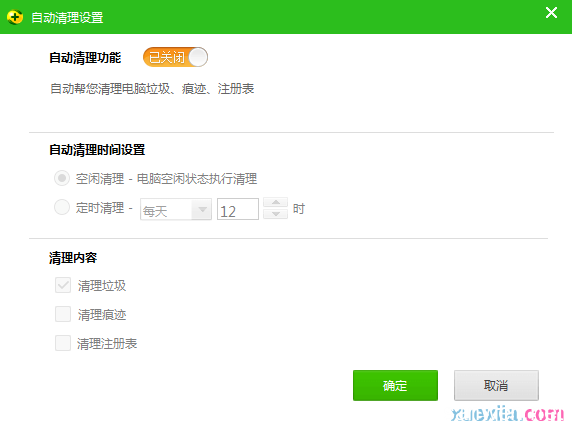Click the hour input field showing 12
The image size is (572, 426).
pyautogui.click(x=238, y=209)
